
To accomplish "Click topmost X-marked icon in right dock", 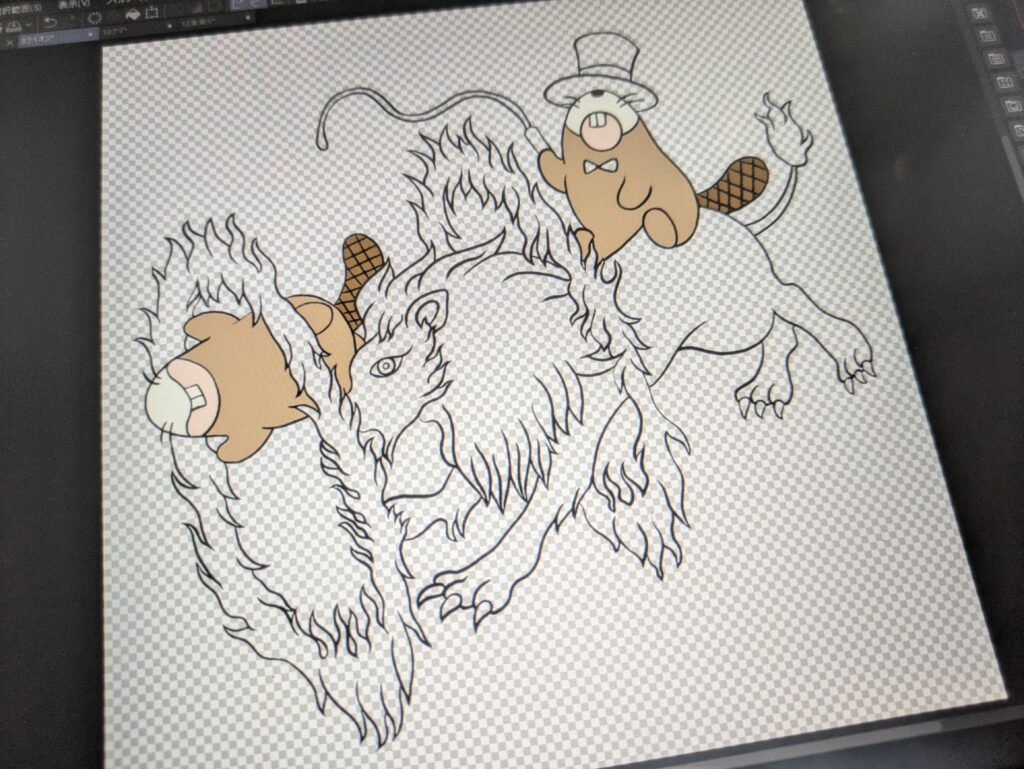I will (x=980, y=13).
